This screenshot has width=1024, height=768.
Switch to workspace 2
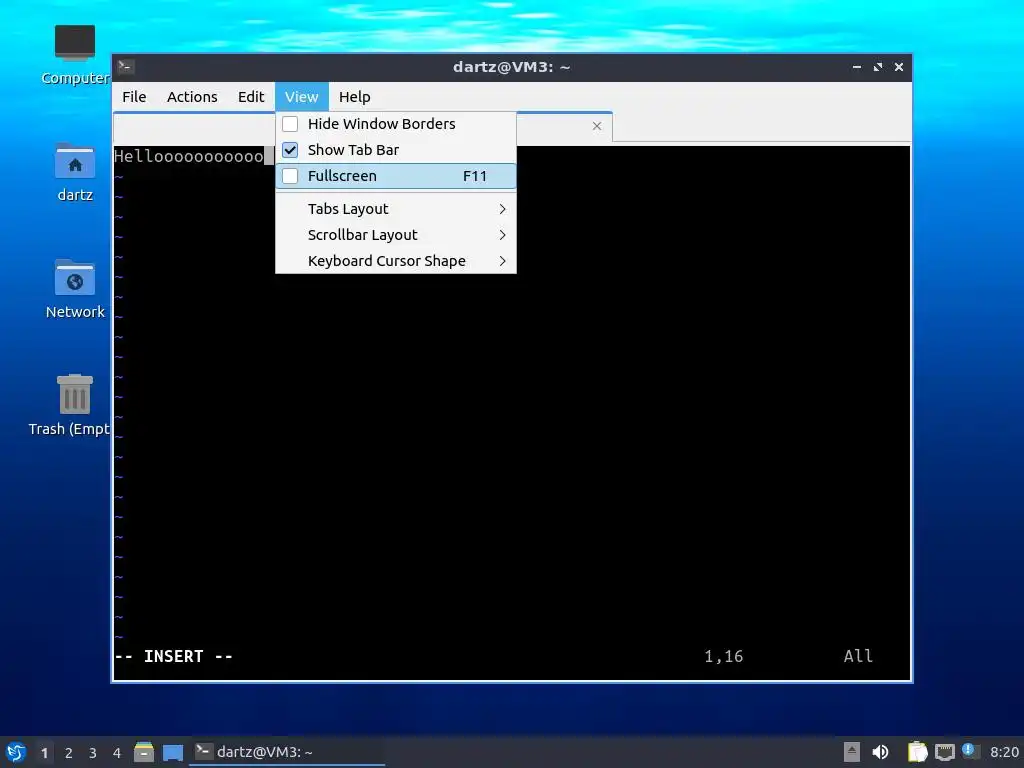pyautogui.click(x=69, y=753)
